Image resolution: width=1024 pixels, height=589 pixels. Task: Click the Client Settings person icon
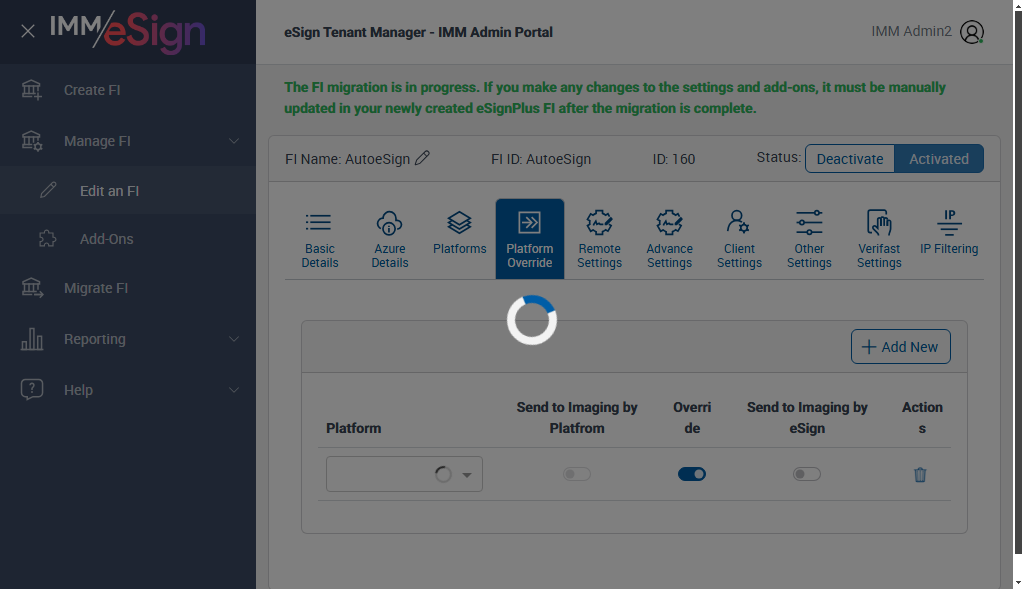pyautogui.click(x=738, y=222)
